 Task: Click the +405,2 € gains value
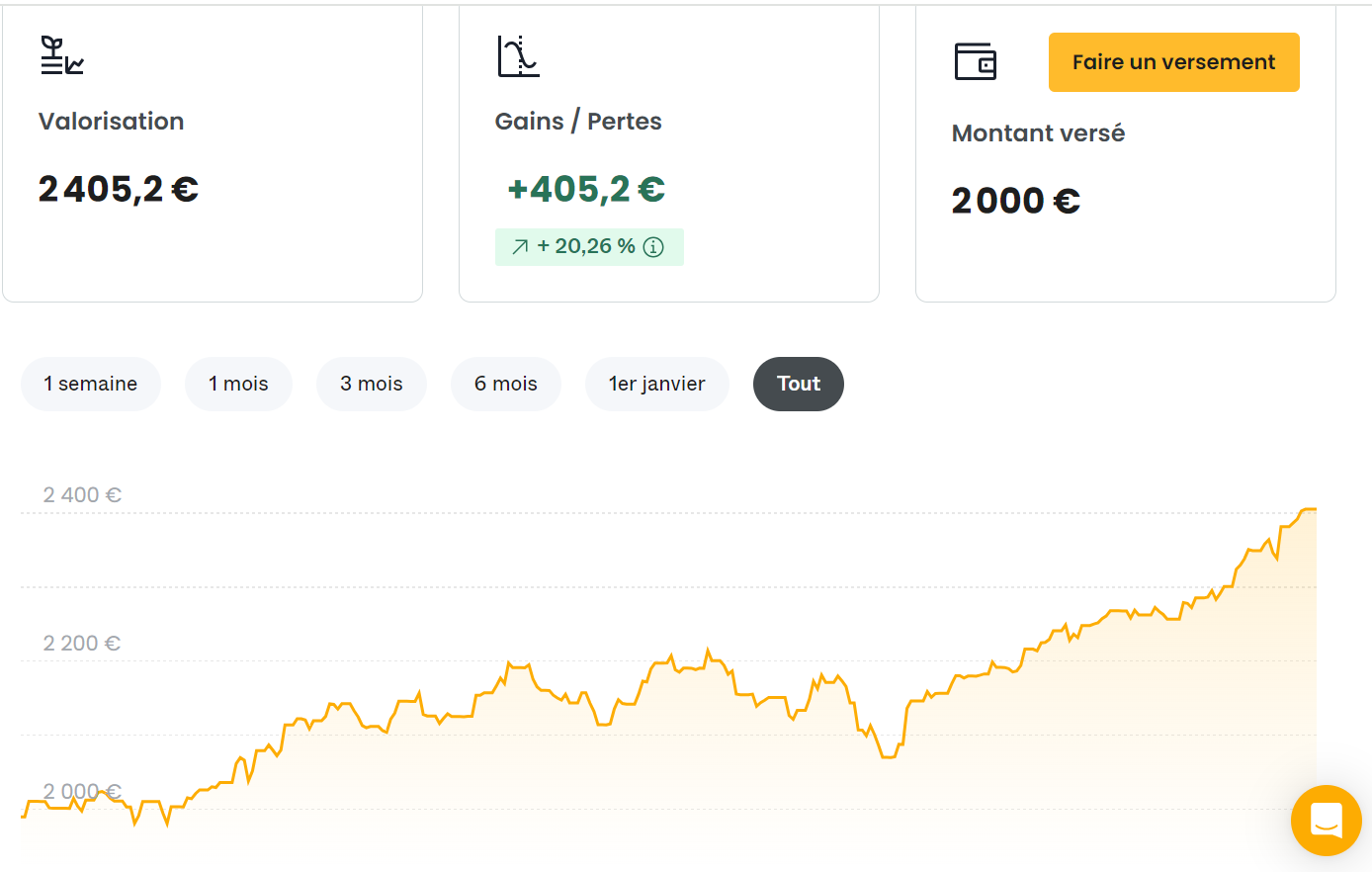[586, 189]
